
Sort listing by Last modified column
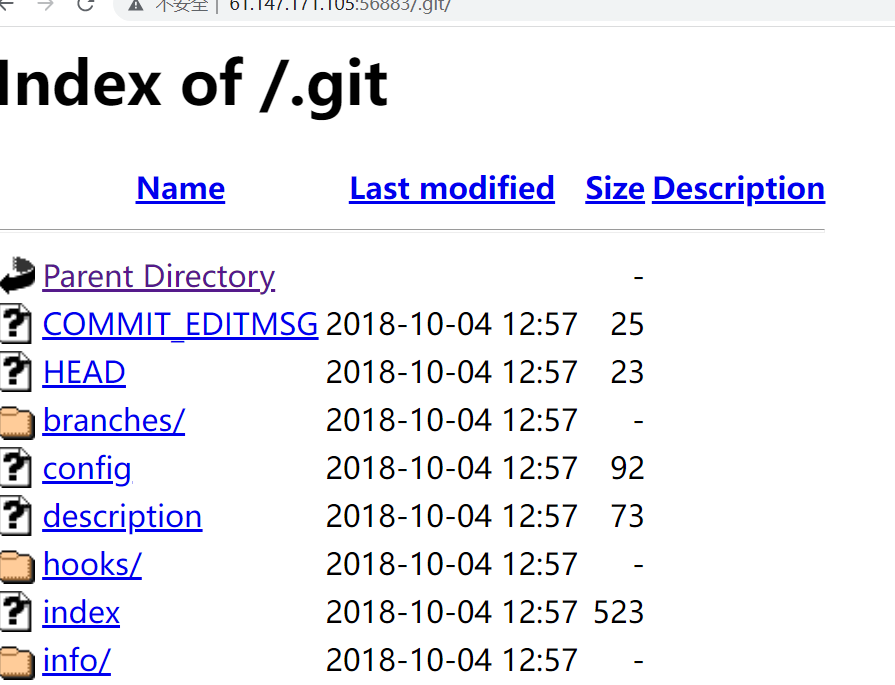[451, 188]
